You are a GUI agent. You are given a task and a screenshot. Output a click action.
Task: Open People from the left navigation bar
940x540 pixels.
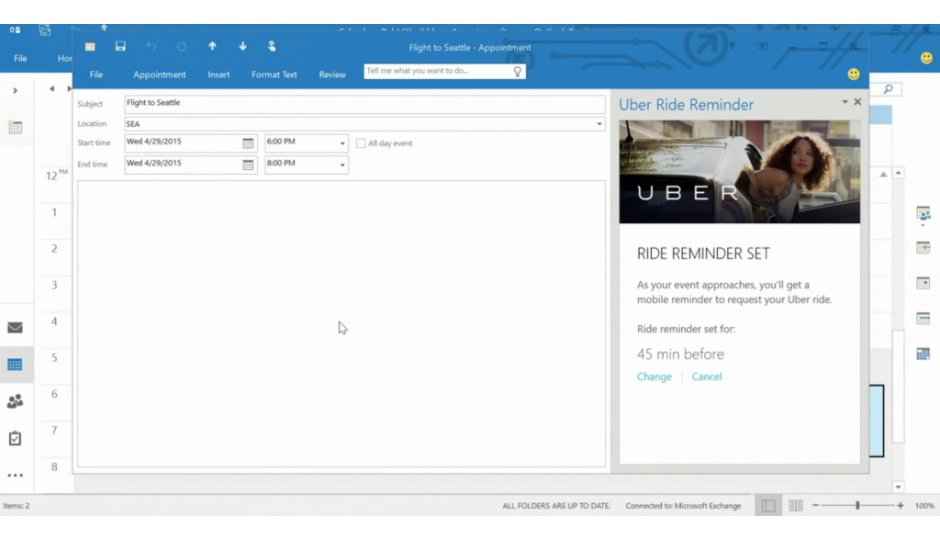[15, 401]
